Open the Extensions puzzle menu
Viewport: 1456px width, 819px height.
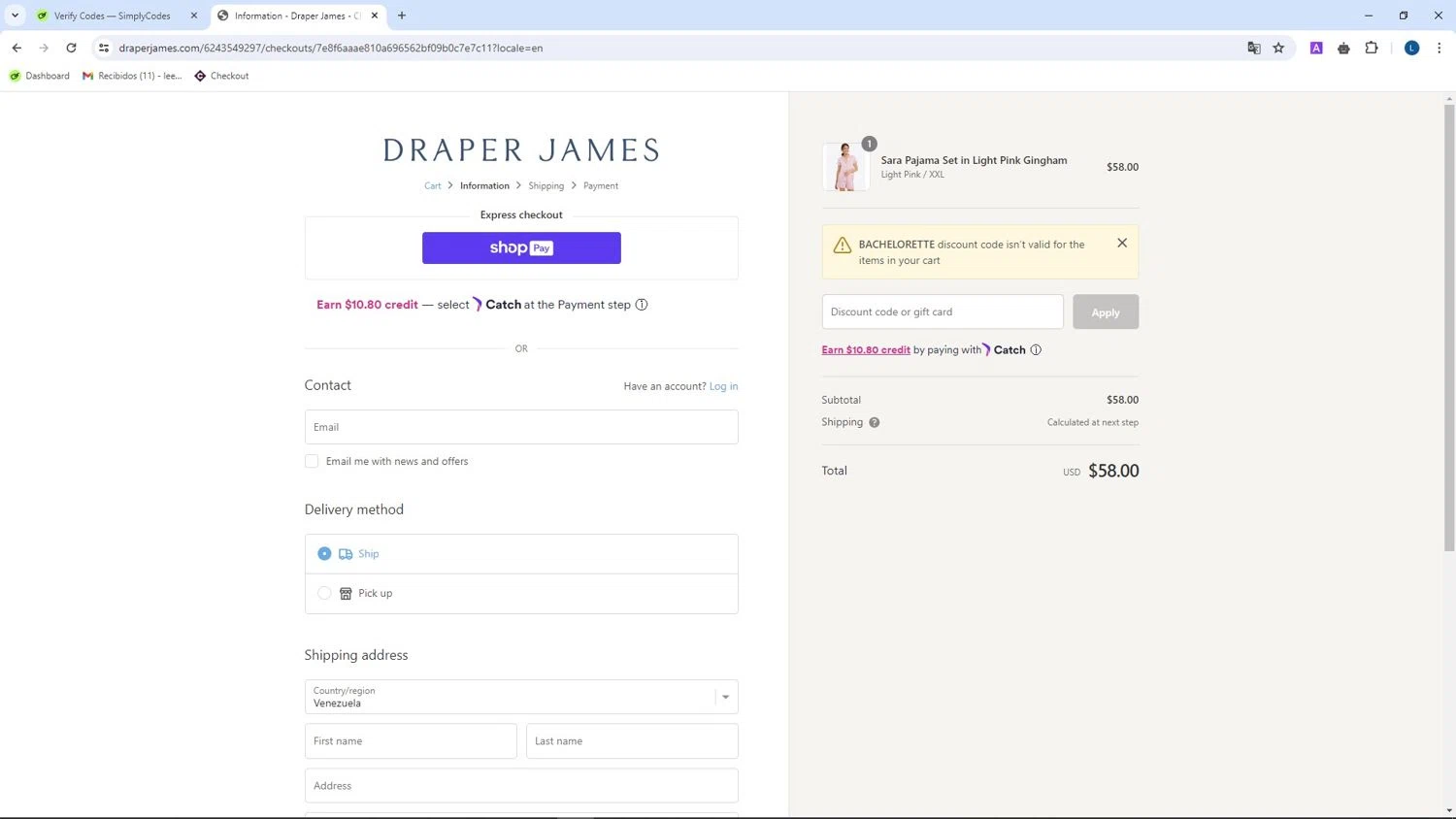tap(1372, 48)
